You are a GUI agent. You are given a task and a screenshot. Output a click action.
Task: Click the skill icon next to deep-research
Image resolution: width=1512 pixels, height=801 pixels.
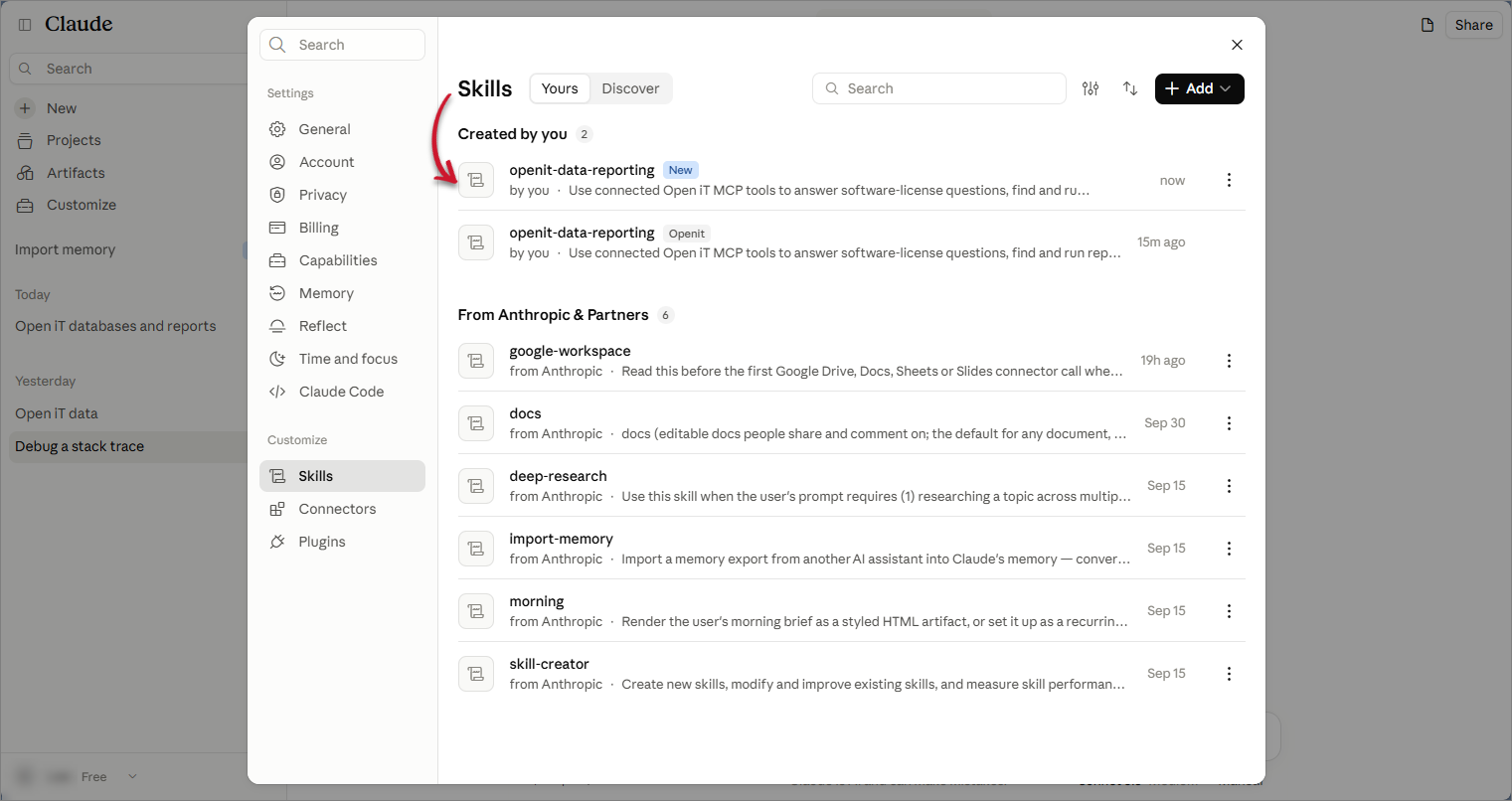[x=476, y=486]
